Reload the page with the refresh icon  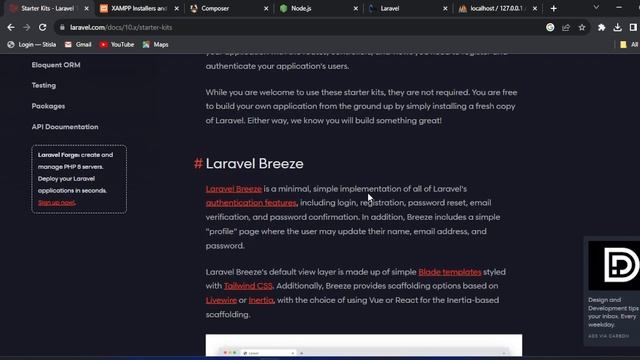(42, 27)
